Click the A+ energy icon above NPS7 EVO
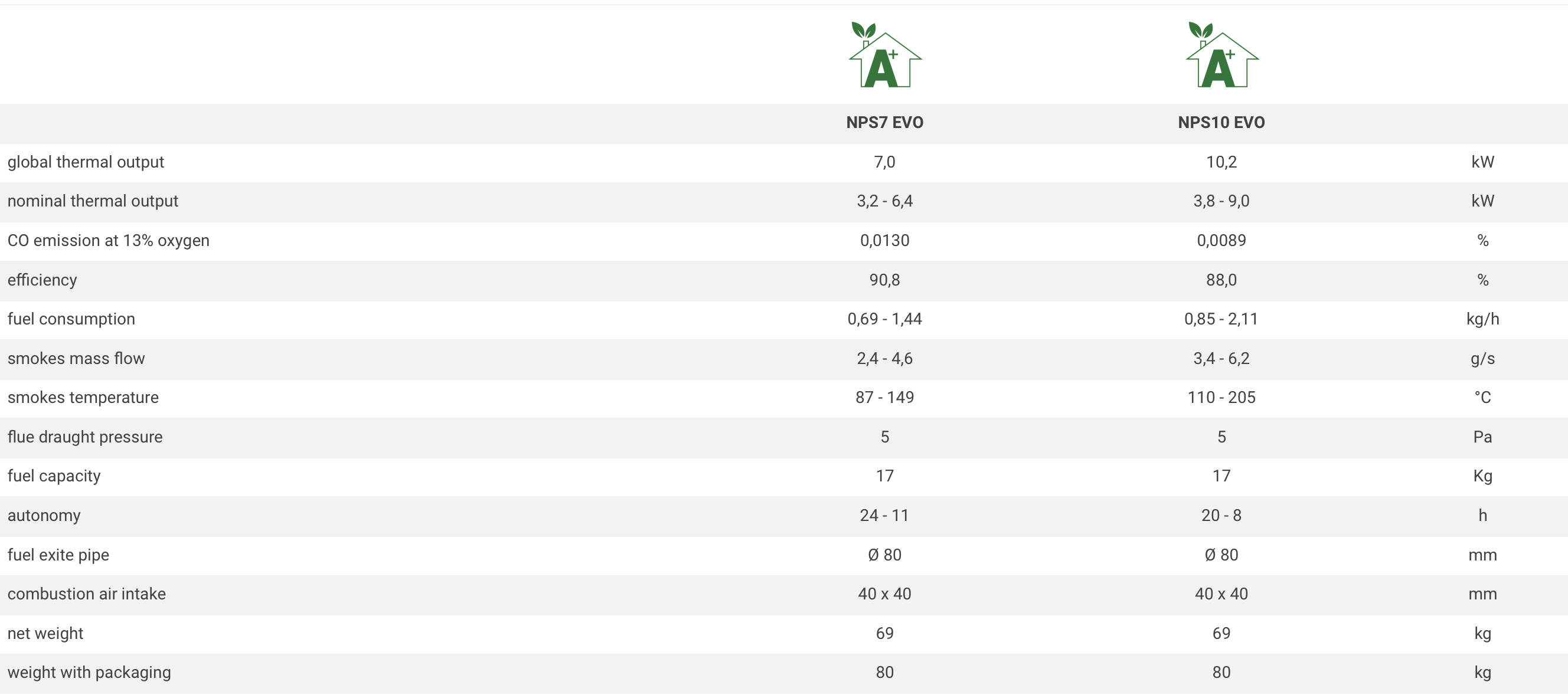The height and width of the screenshot is (695, 1568). click(884, 55)
